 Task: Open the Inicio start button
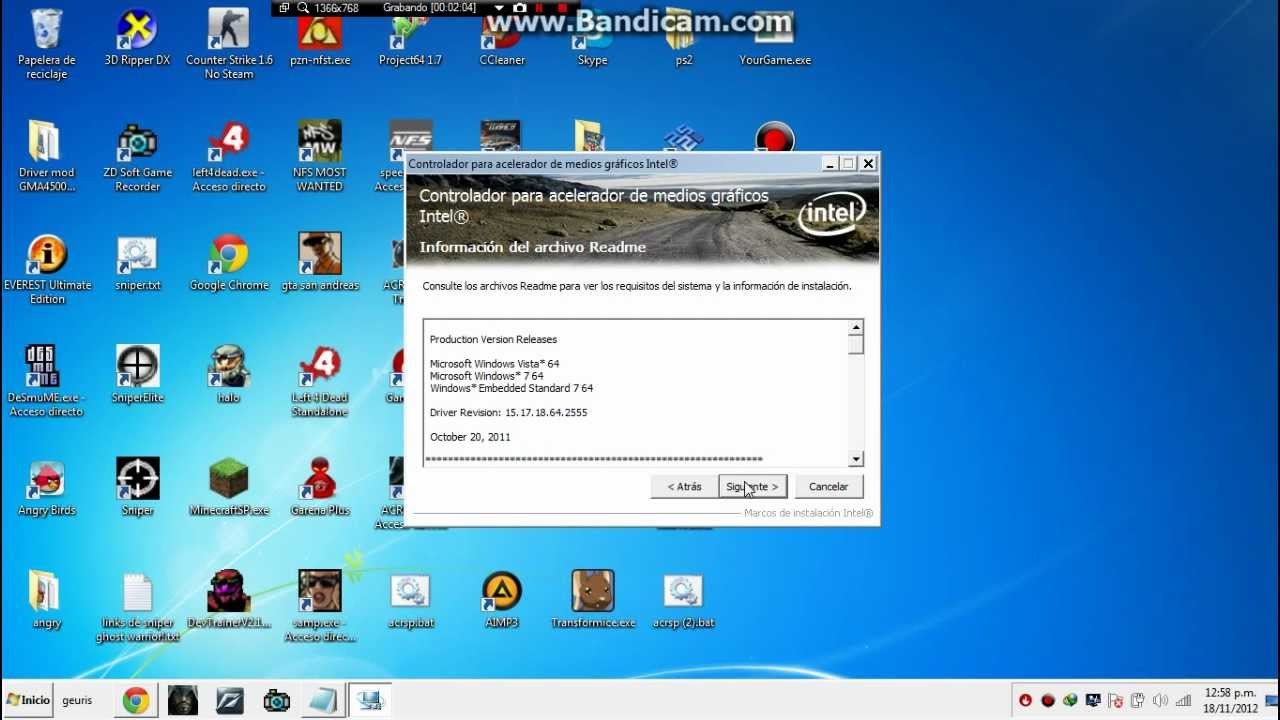[29, 700]
